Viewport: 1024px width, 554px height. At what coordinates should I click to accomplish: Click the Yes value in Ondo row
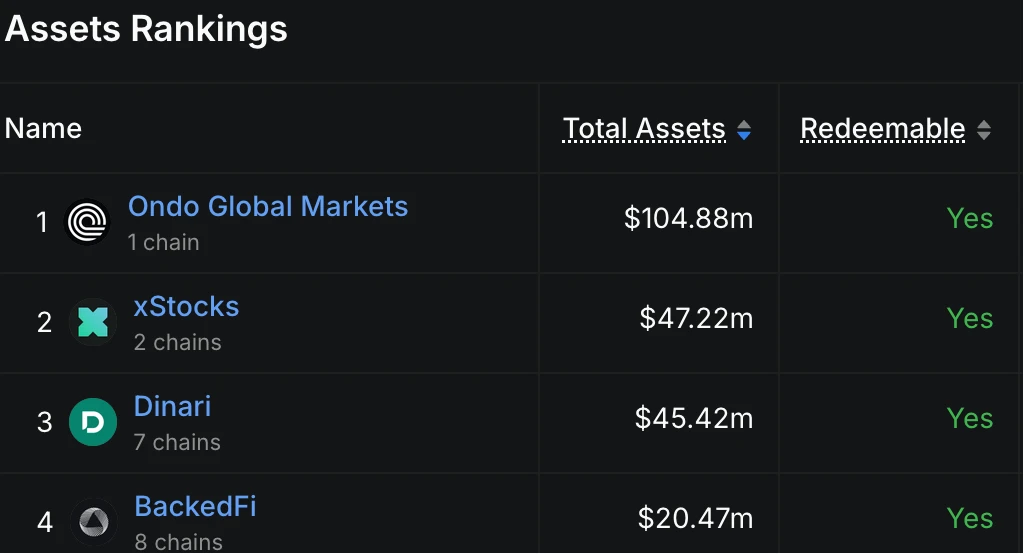click(x=970, y=219)
